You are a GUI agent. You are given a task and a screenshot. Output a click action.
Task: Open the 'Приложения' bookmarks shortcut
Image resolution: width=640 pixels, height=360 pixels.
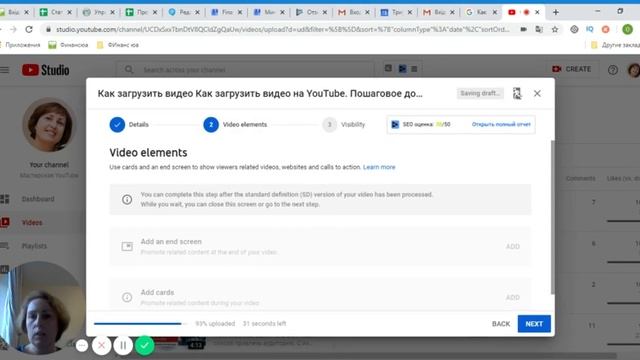click(20, 45)
